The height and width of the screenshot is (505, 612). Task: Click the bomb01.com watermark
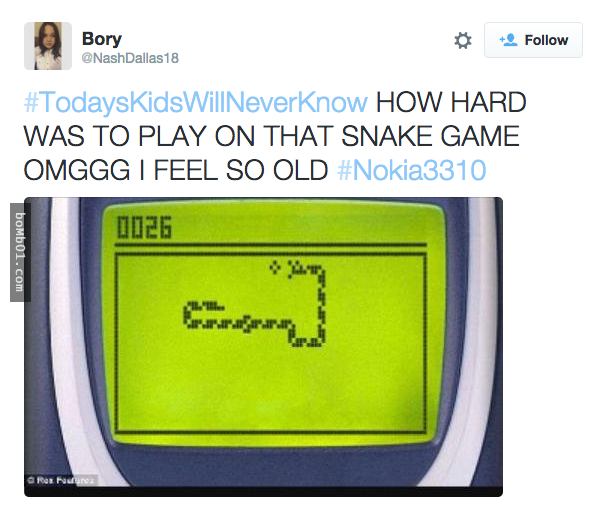click(x=20, y=252)
